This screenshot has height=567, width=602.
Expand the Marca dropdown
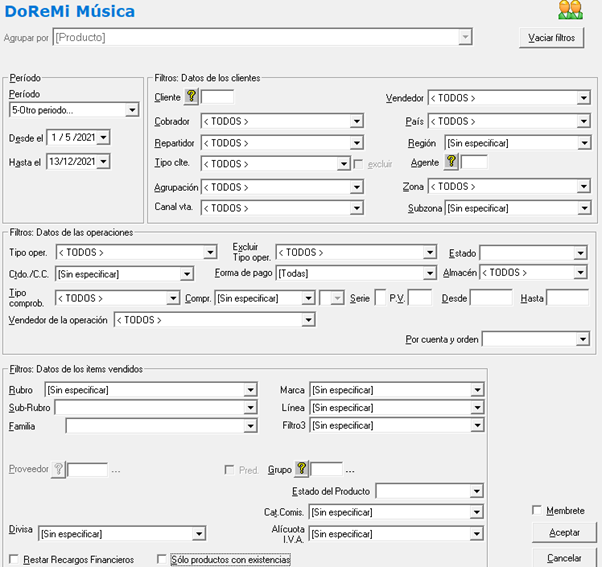pos(476,390)
